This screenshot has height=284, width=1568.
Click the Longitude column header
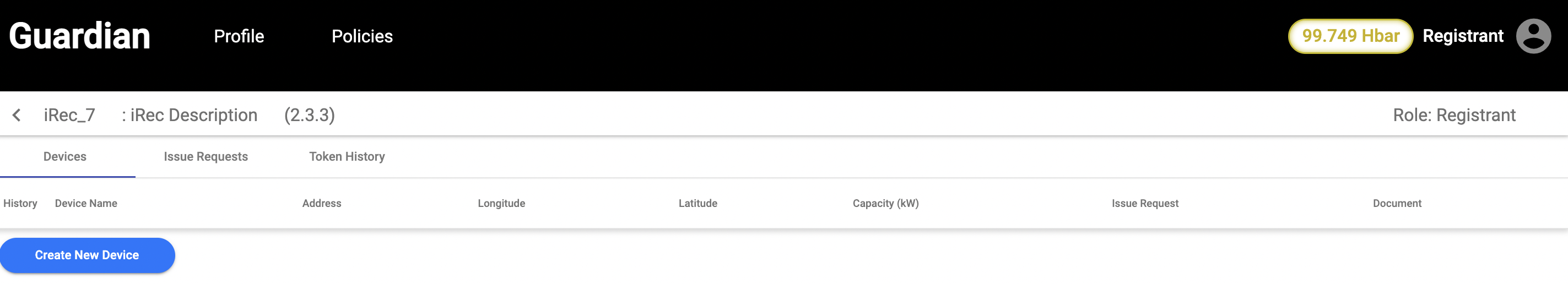(501, 204)
